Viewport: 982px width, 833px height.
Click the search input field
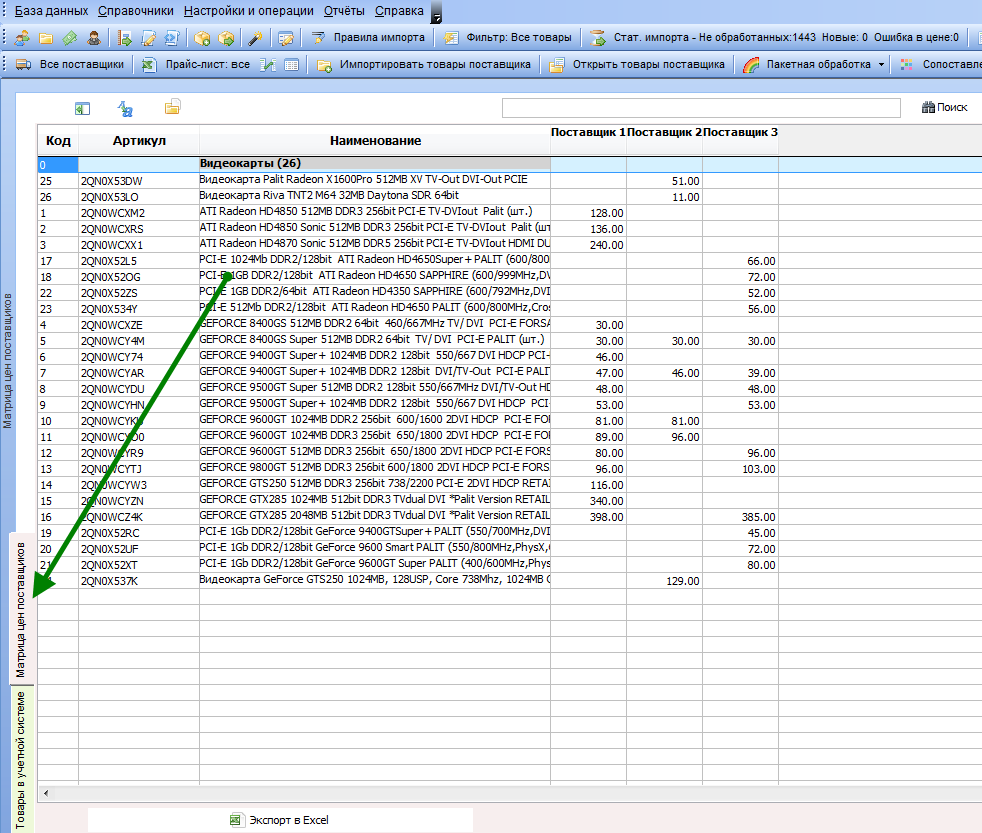[701, 108]
